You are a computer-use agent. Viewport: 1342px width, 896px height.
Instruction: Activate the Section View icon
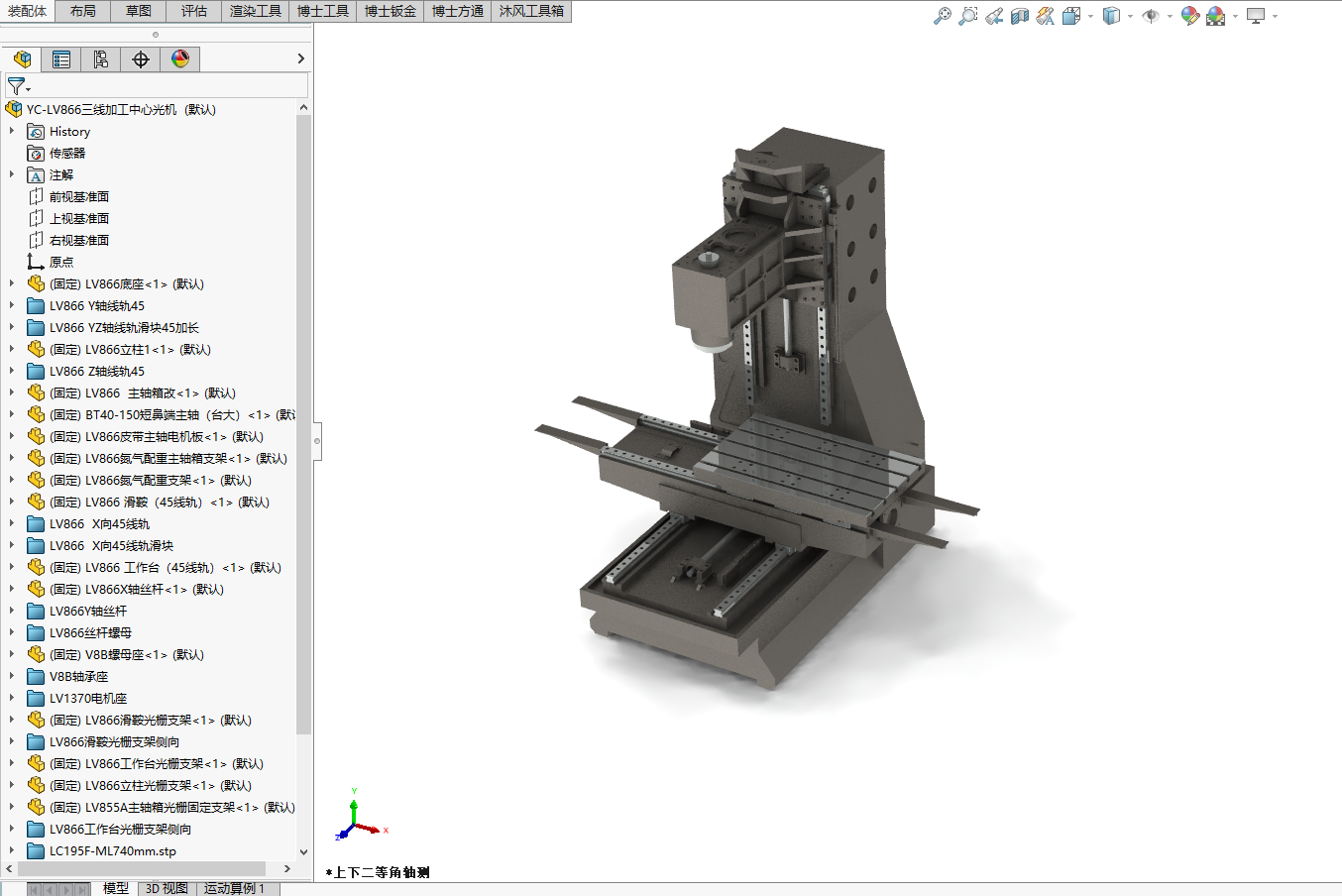1020,16
